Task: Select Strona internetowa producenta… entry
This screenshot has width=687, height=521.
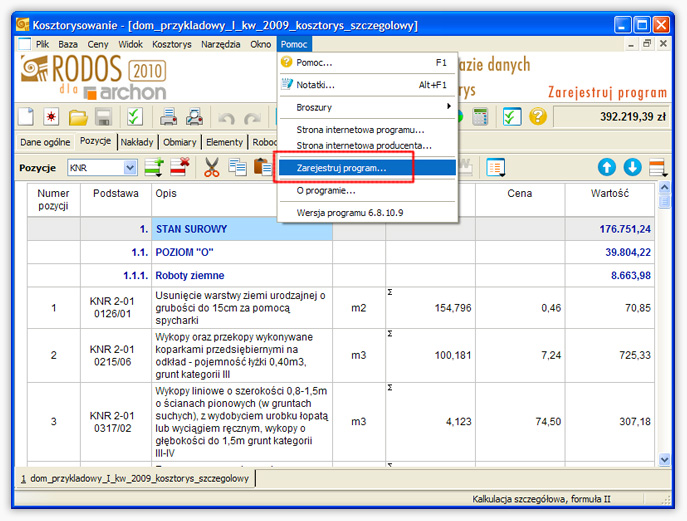Action: pos(367,145)
